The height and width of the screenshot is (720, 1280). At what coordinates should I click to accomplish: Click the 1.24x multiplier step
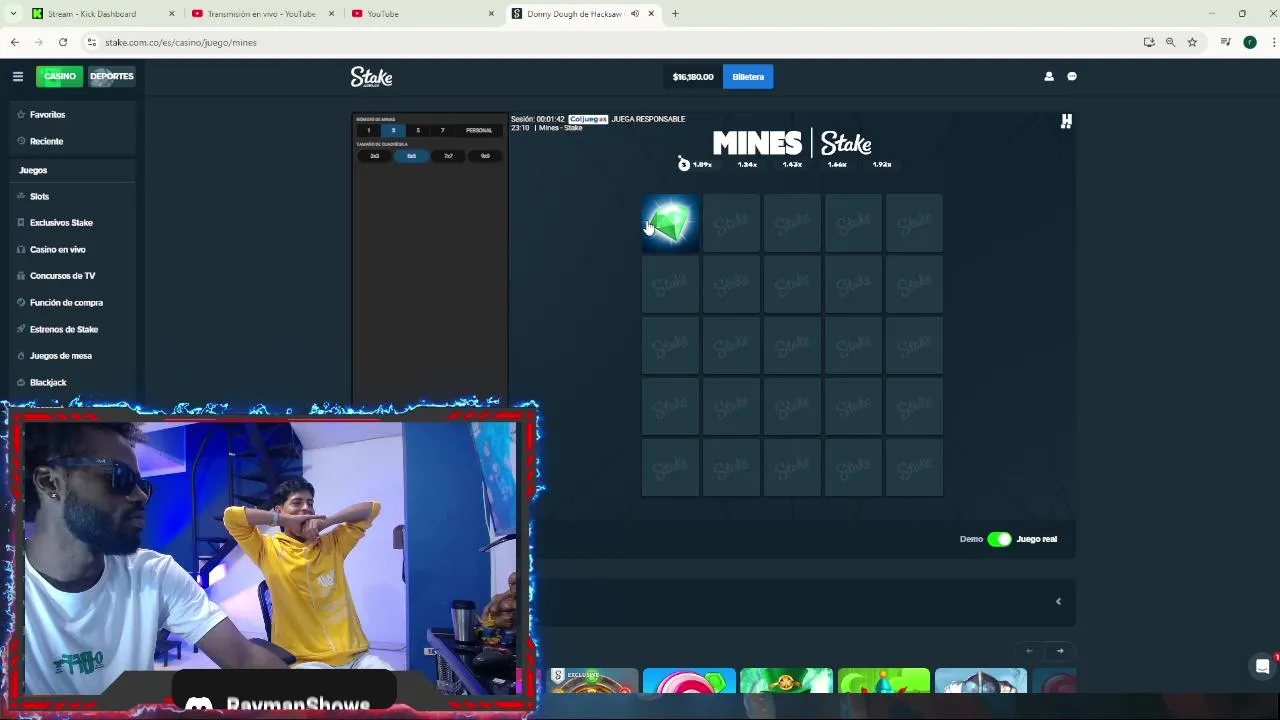747,164
